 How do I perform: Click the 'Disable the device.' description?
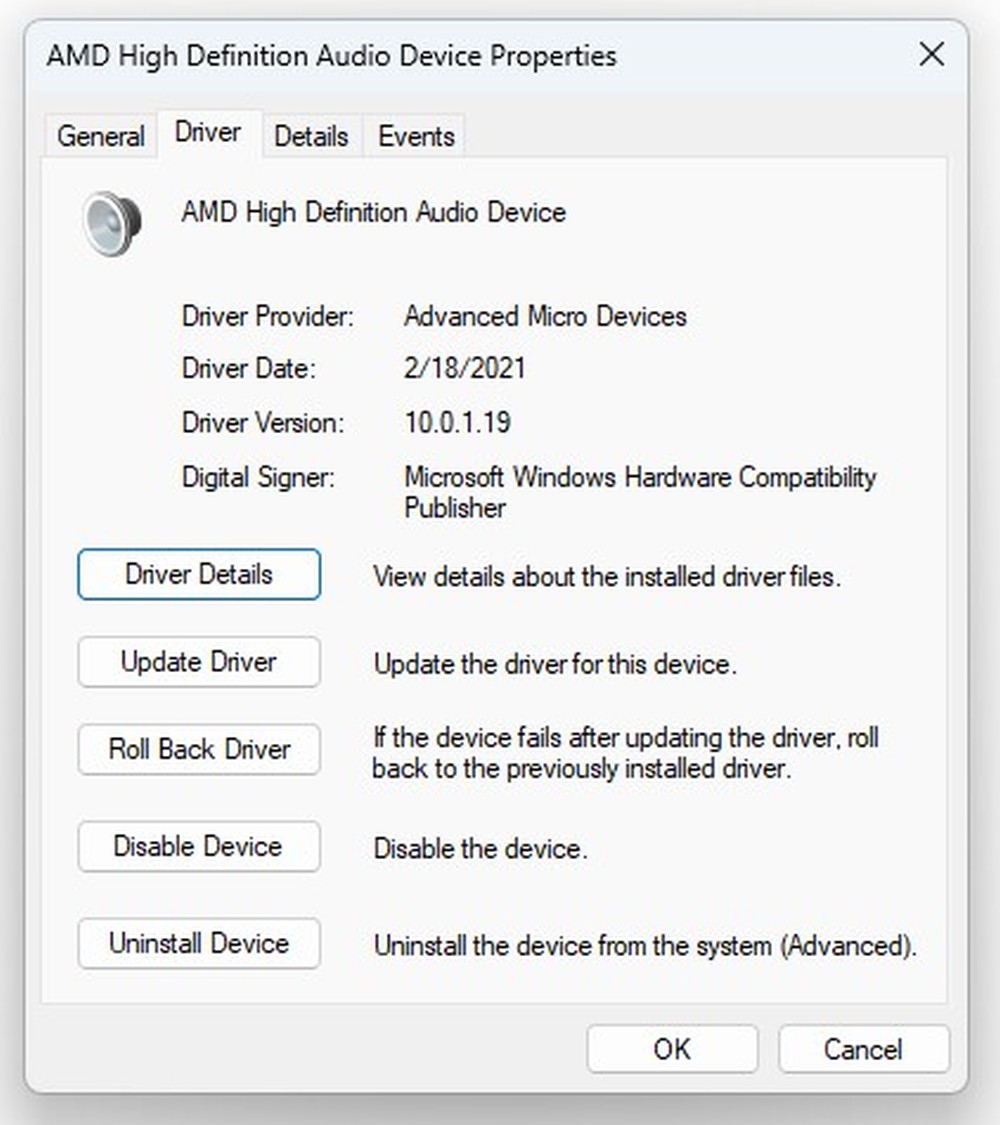coord(481,849)
